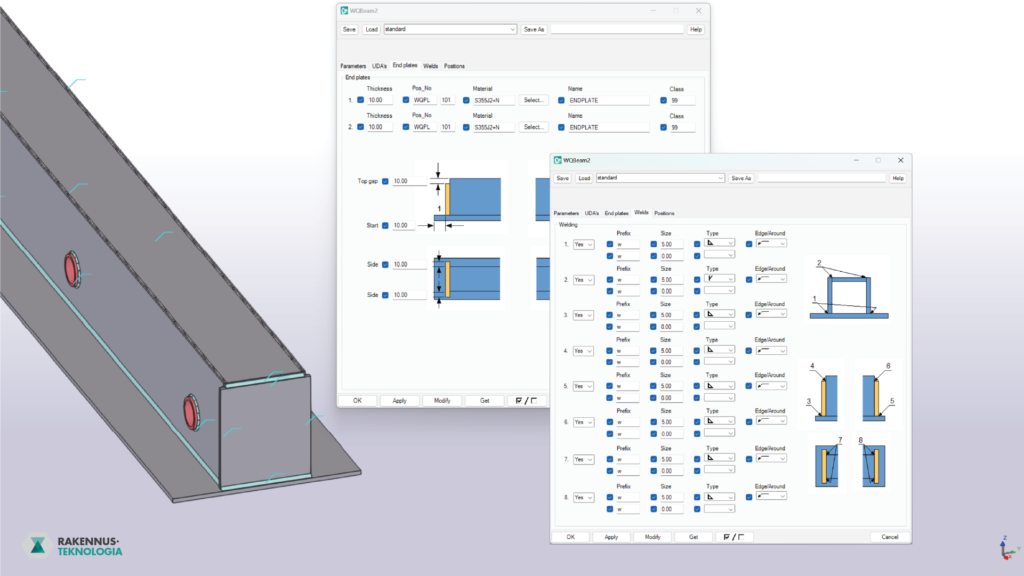Click the Size field of weld 3

(x=672, y=315)
